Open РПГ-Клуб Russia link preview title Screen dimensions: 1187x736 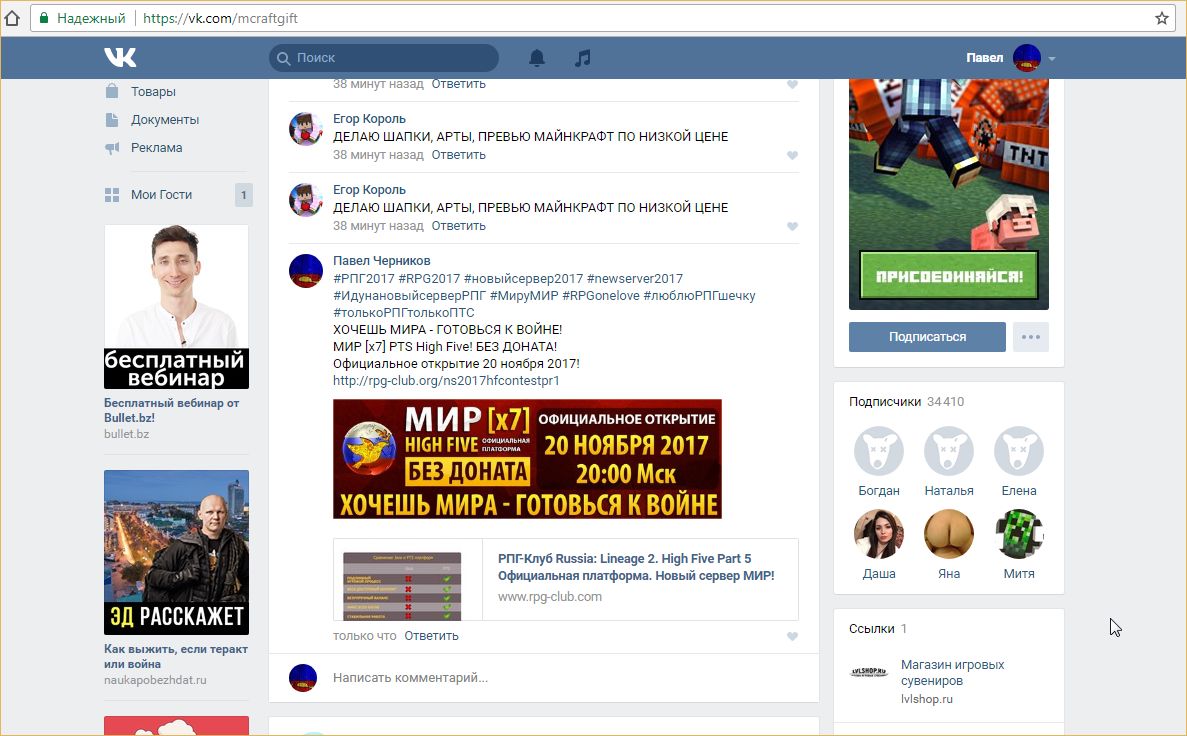(636, 567)
